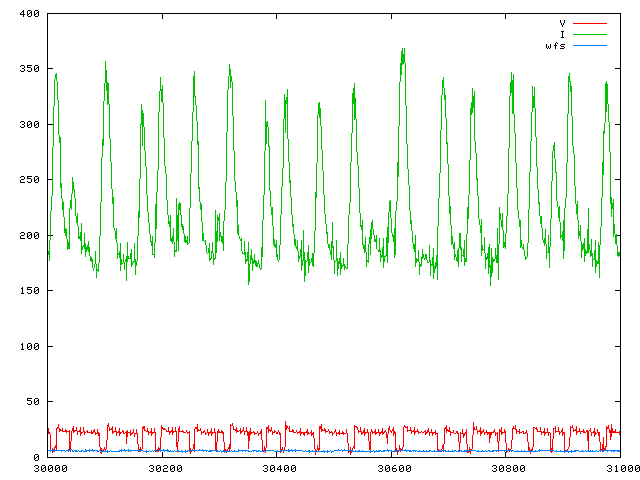Click the 200 y-axis tick label
Screen dimensions: 640x480
coord(29,236)
